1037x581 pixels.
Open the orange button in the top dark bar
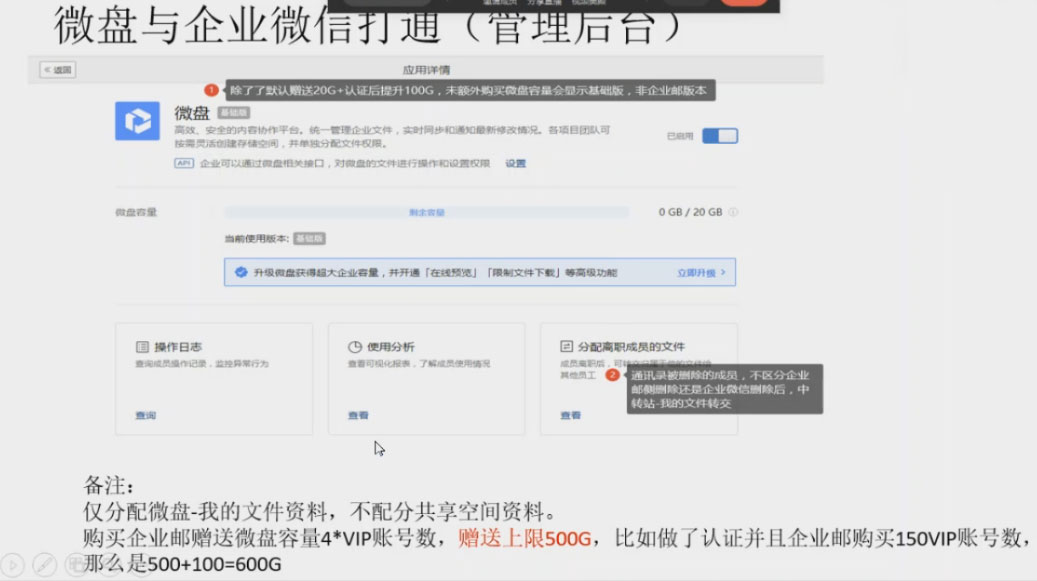pyautogui.click(x=744, y=4)
